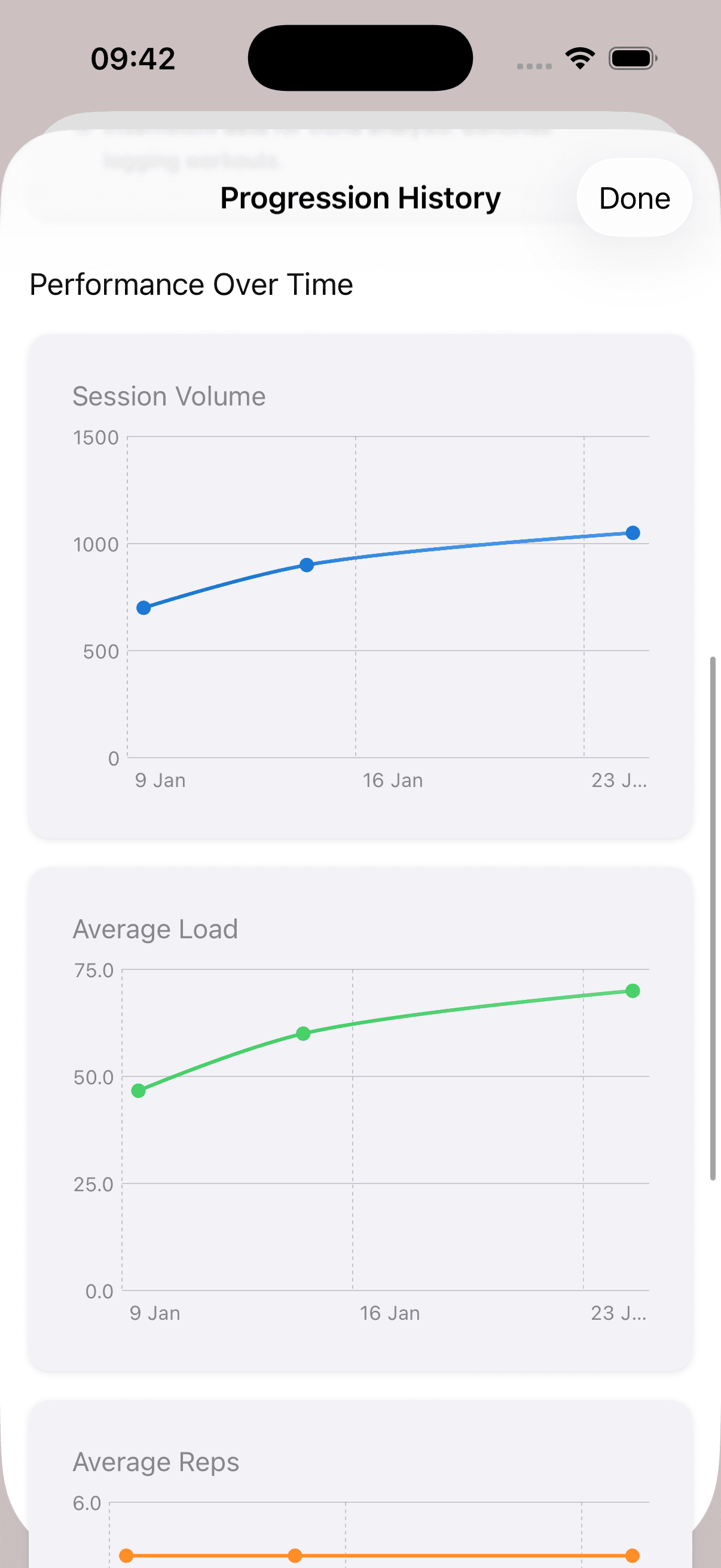Select middle orange Average Reps data point

click(295, 1555)
